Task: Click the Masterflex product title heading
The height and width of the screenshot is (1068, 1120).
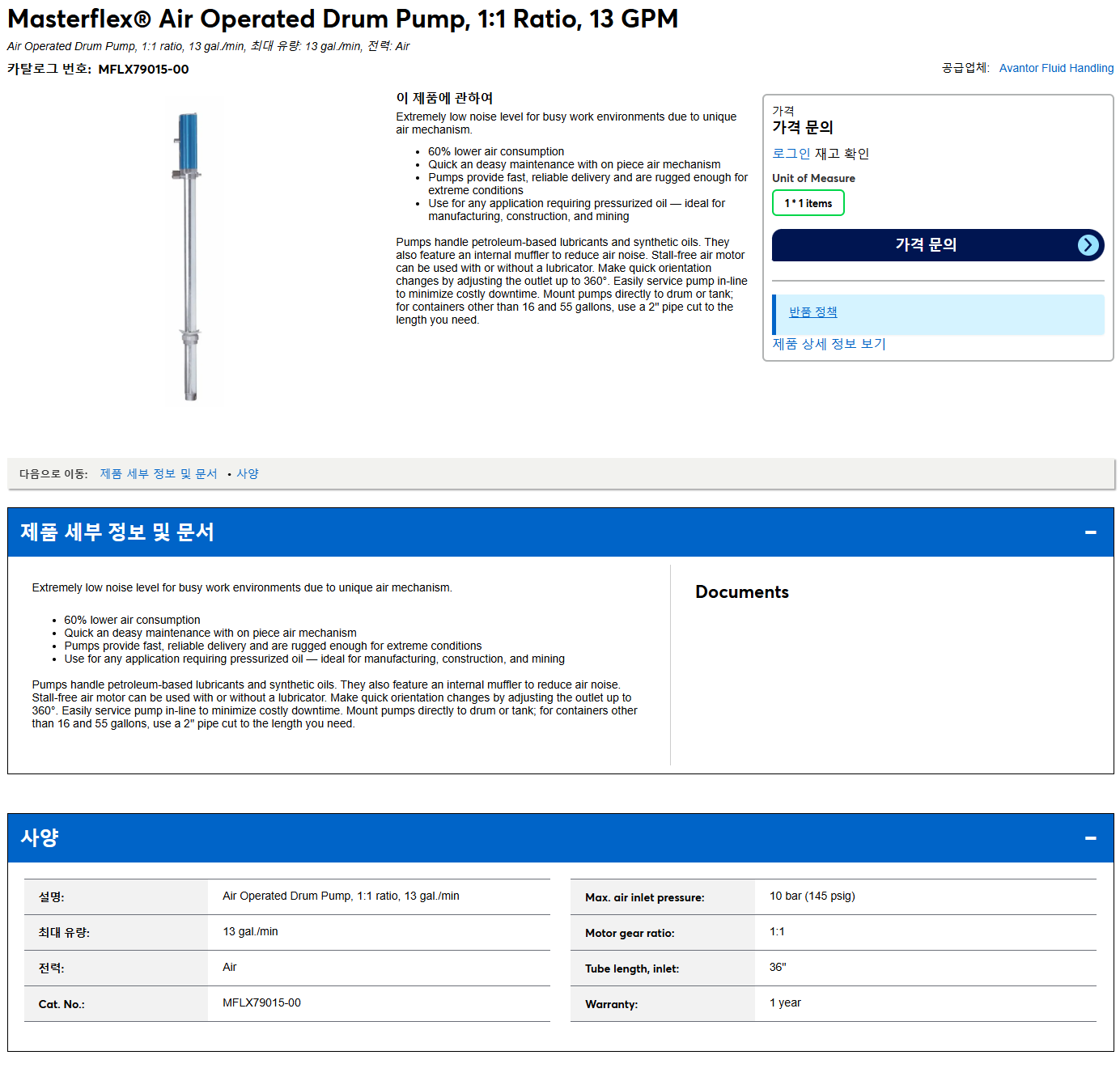Action: 343,19
